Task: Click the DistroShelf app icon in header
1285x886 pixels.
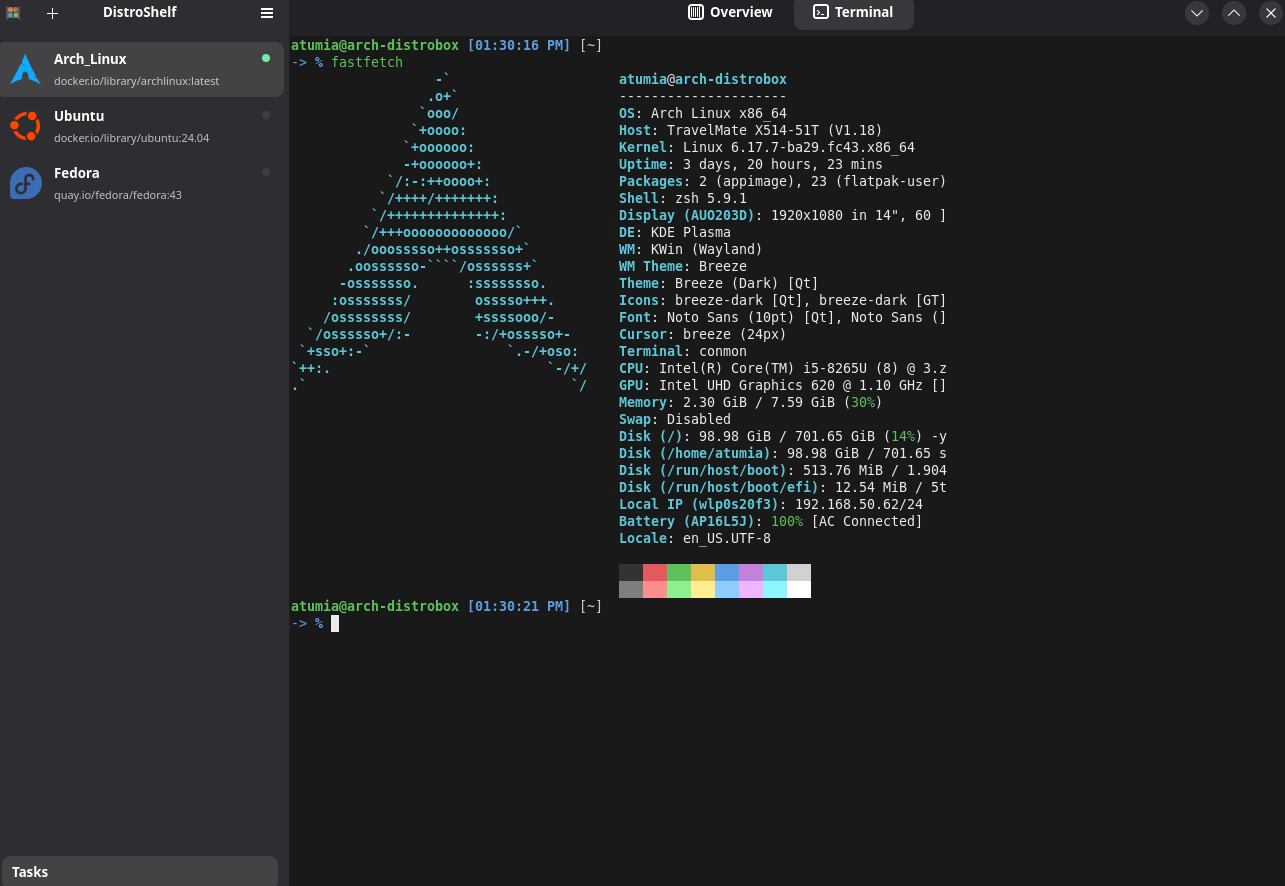Action: (13, 13)
